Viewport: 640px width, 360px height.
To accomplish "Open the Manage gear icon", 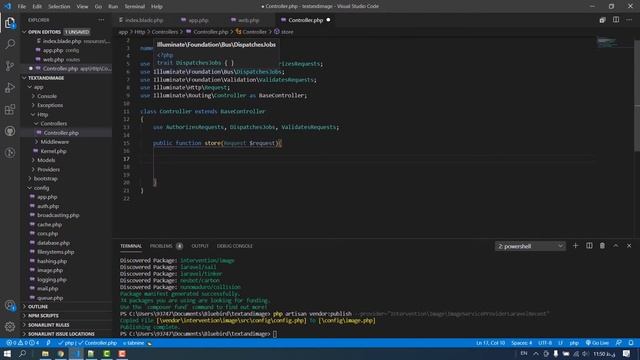I will [10, 326].
